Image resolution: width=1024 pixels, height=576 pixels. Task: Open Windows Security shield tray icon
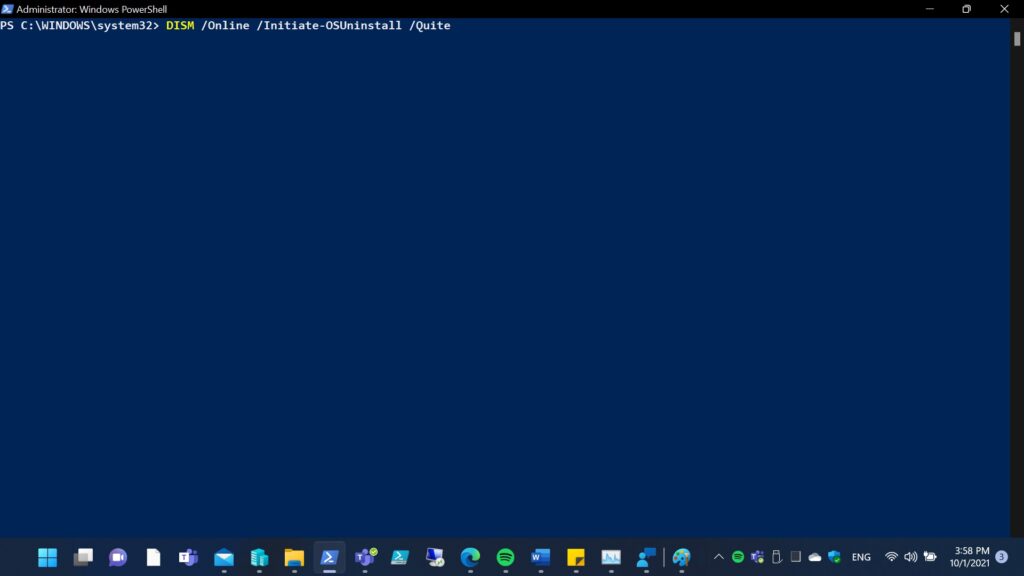click(x=834, y=557)
